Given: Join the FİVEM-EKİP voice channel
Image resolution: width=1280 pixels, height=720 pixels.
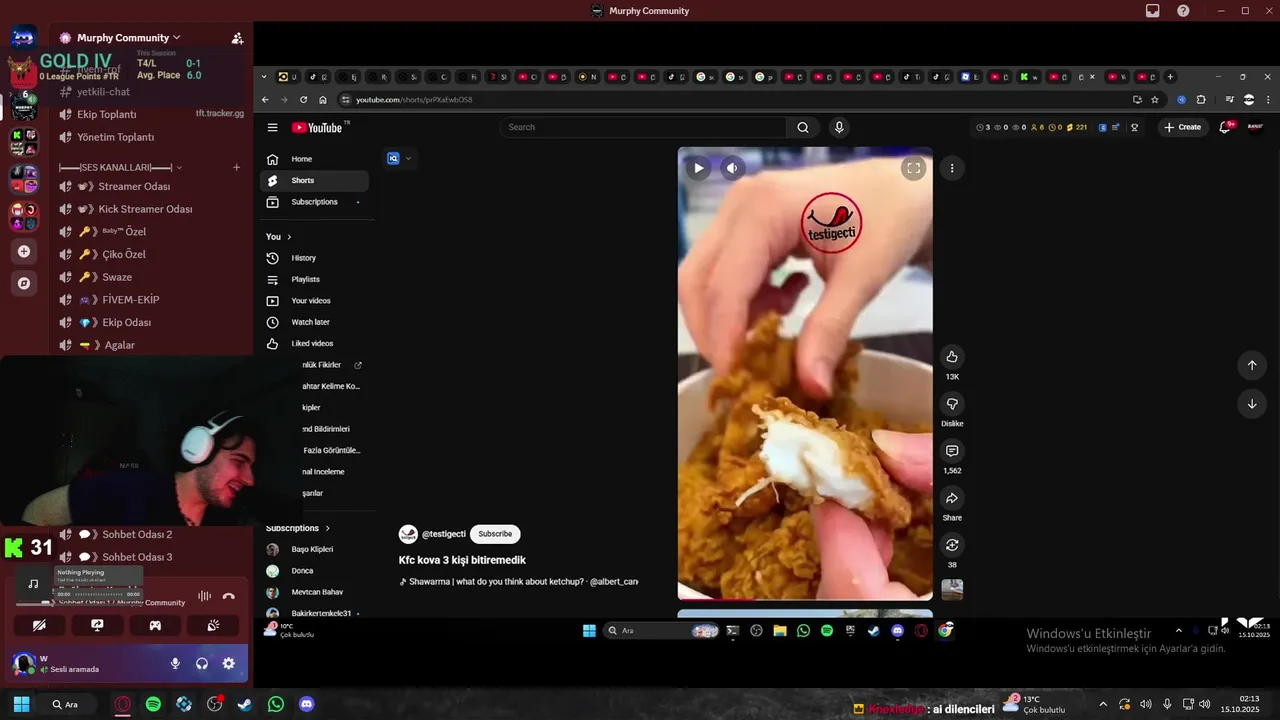Looking at the screenshot, I should [x=131, y=300].
